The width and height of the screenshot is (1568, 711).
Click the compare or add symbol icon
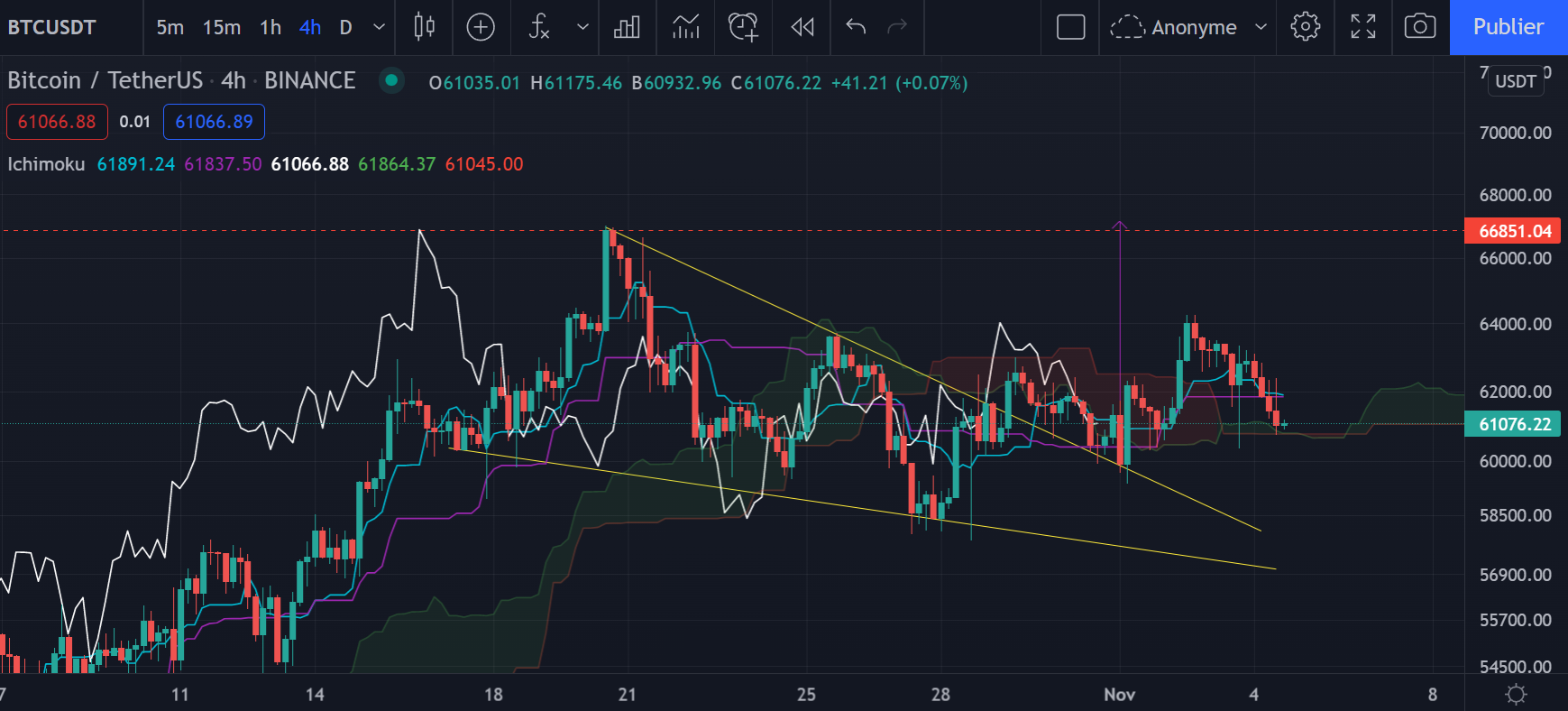point(481,27)
